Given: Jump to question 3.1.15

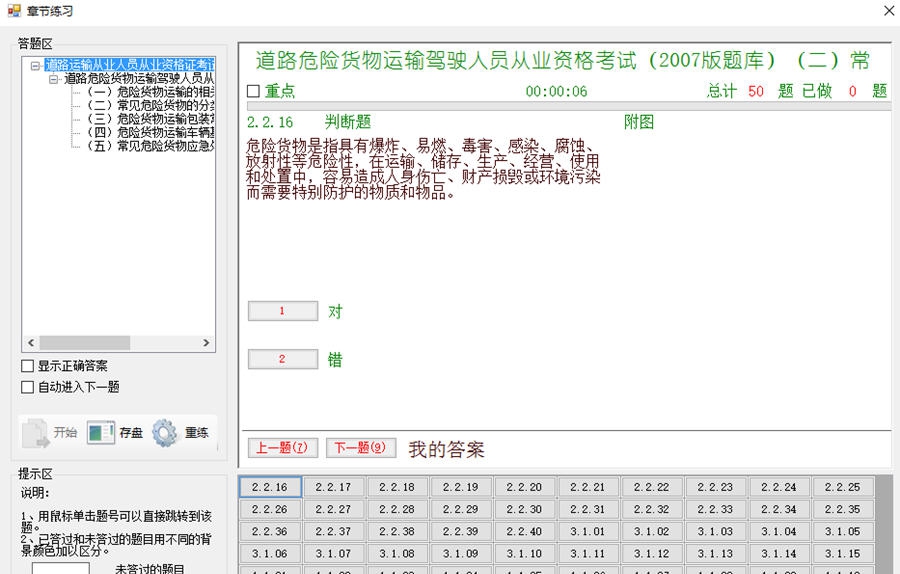Looking at the screenshot, I should coord(843,554).
